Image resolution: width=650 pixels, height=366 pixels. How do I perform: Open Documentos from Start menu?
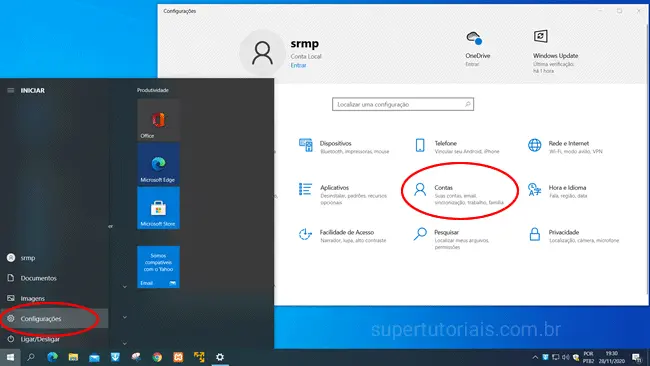[x=54, y=278]
